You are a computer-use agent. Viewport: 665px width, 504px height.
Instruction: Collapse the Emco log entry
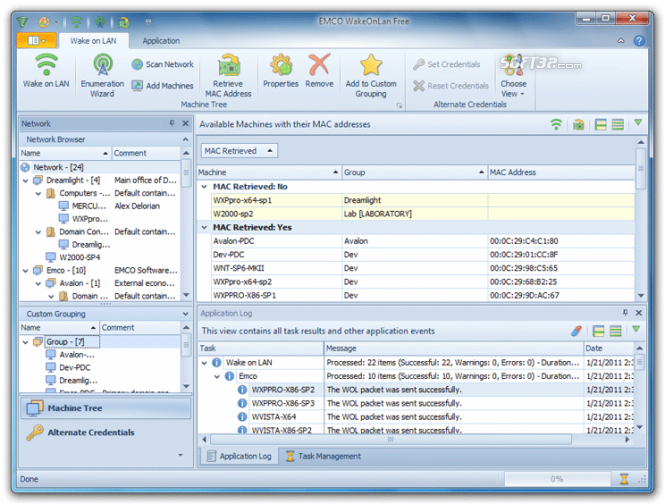(x=217, y=376)
